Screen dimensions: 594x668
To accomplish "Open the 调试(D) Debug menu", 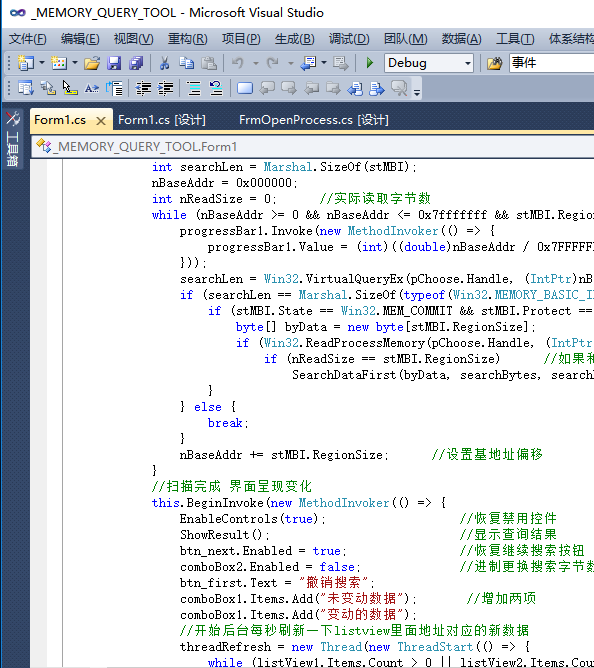I will 349,39.
